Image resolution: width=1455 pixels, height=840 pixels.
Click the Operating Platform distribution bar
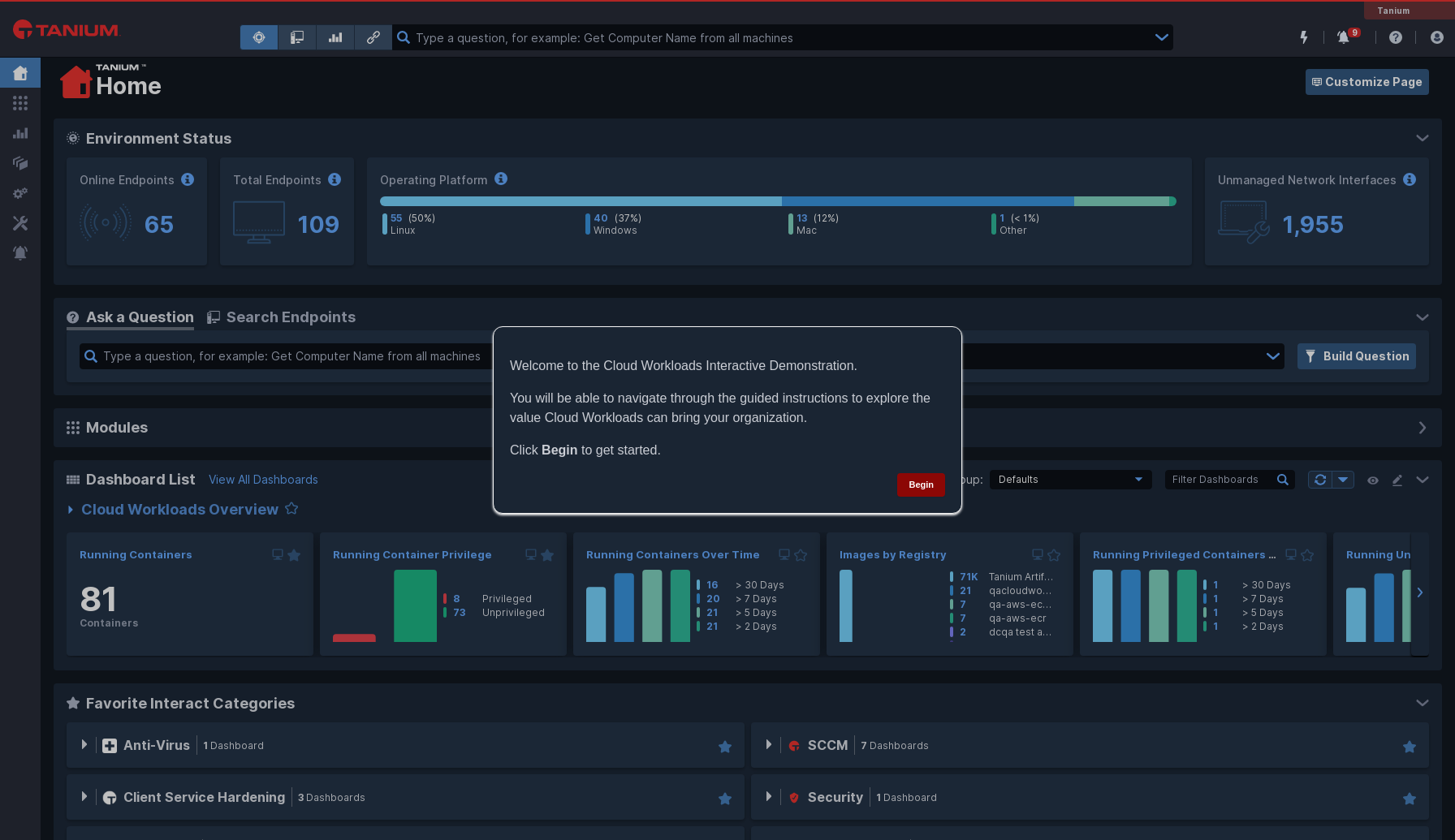[x=777, y=201]
